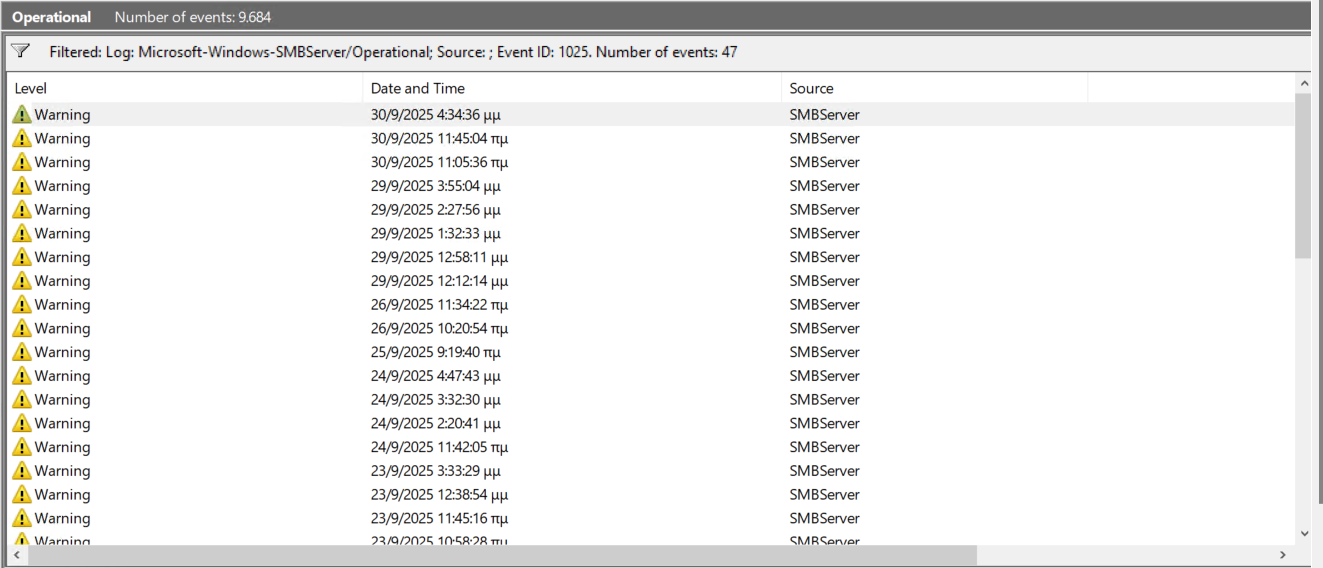Viewport: 1323px width, 568px height.
Task: Select the date 23/9/2025 12:38:54 μμ
Action: (x=439, y=495)
